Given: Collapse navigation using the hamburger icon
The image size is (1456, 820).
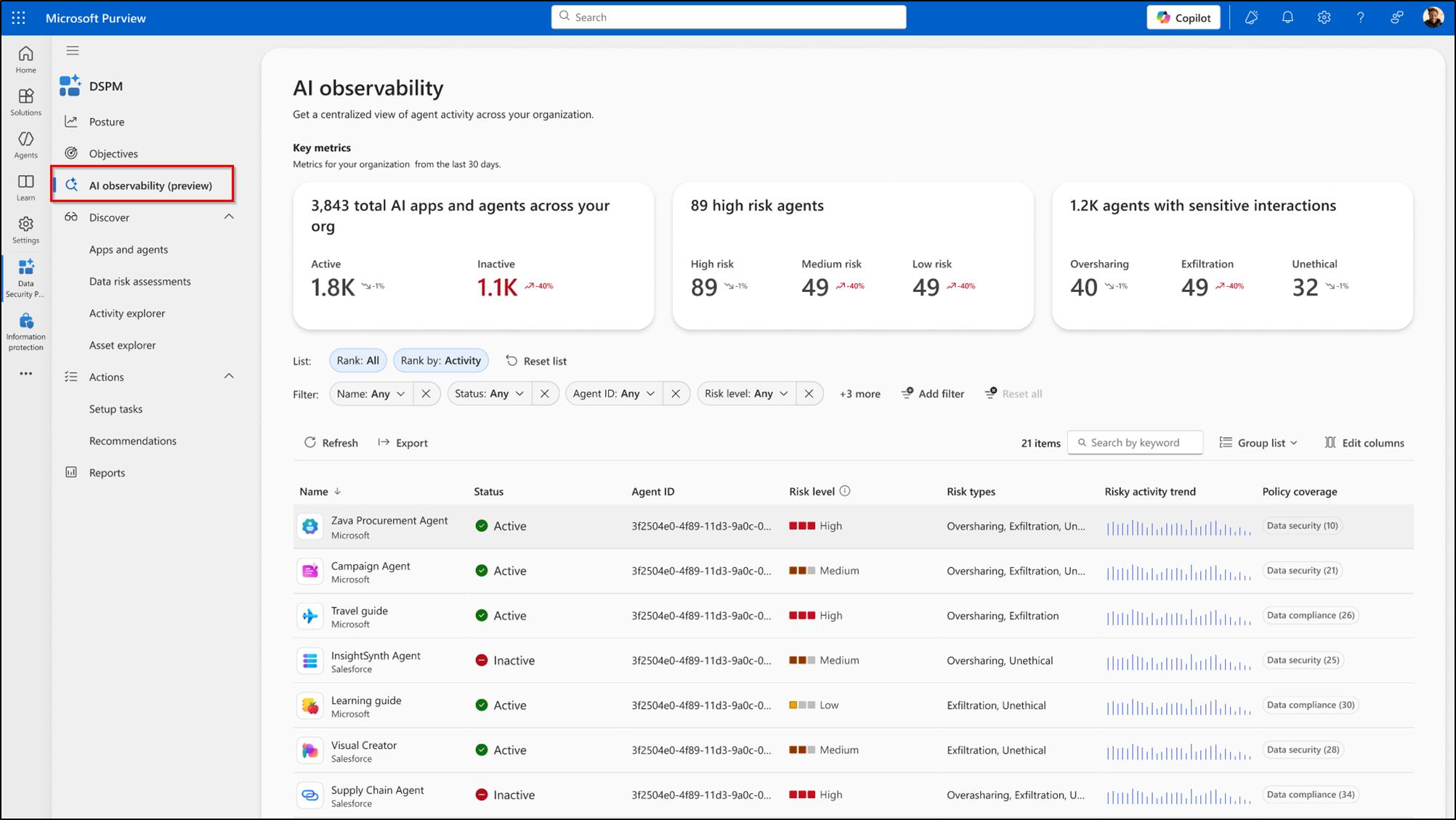Looking at the screenshot, I should (73, 50).
